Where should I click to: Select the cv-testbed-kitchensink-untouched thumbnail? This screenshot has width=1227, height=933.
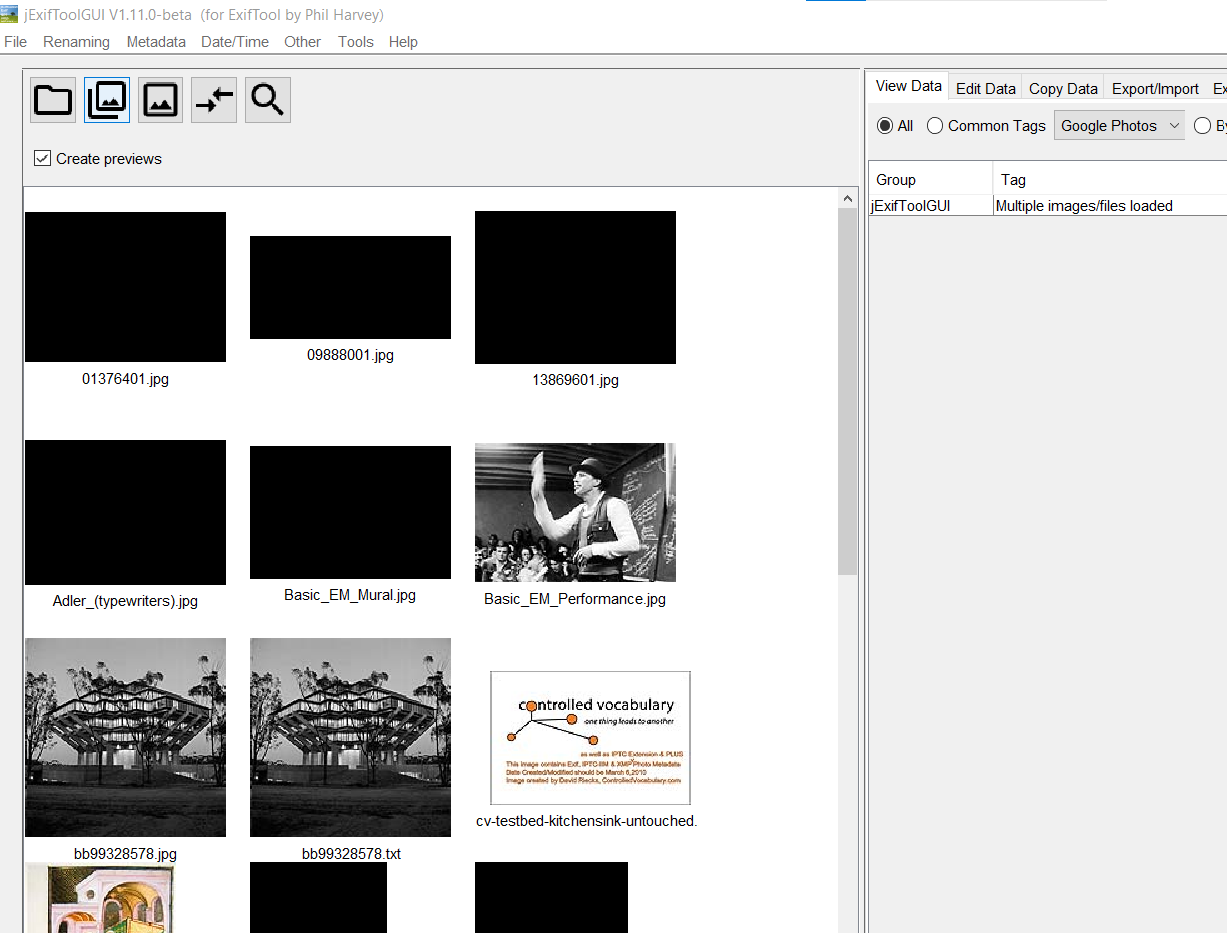coord(590,737)
